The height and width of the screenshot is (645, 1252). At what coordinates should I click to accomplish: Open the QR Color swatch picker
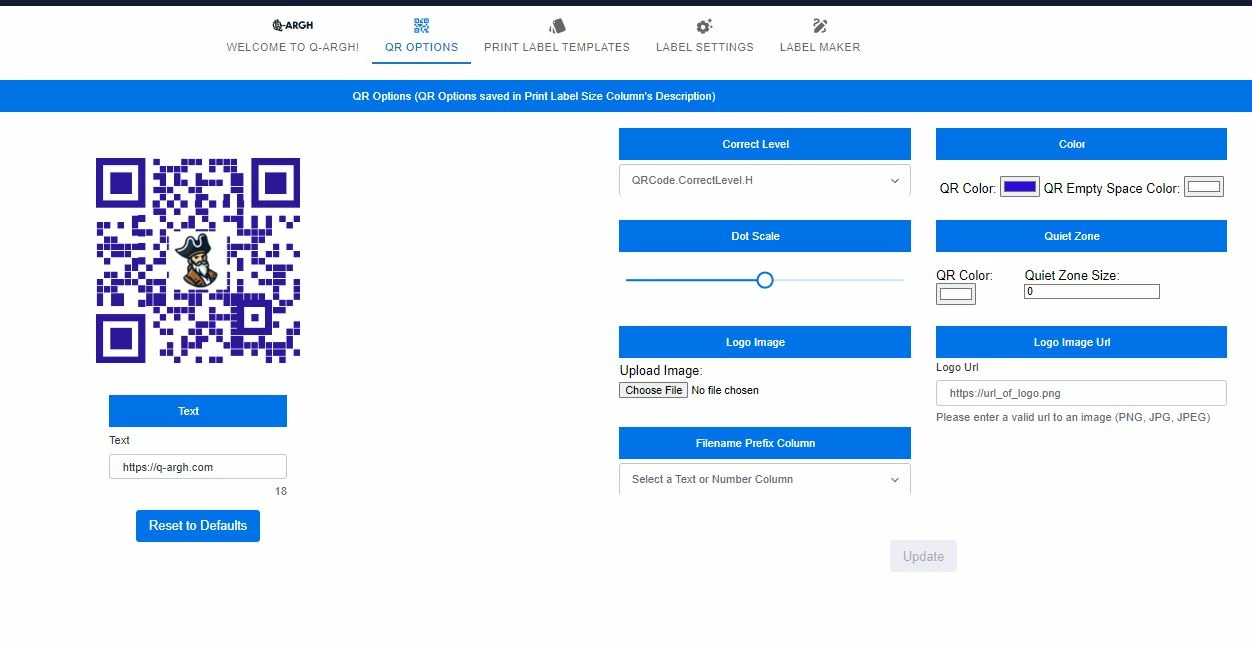click(x=1020, y=187)
